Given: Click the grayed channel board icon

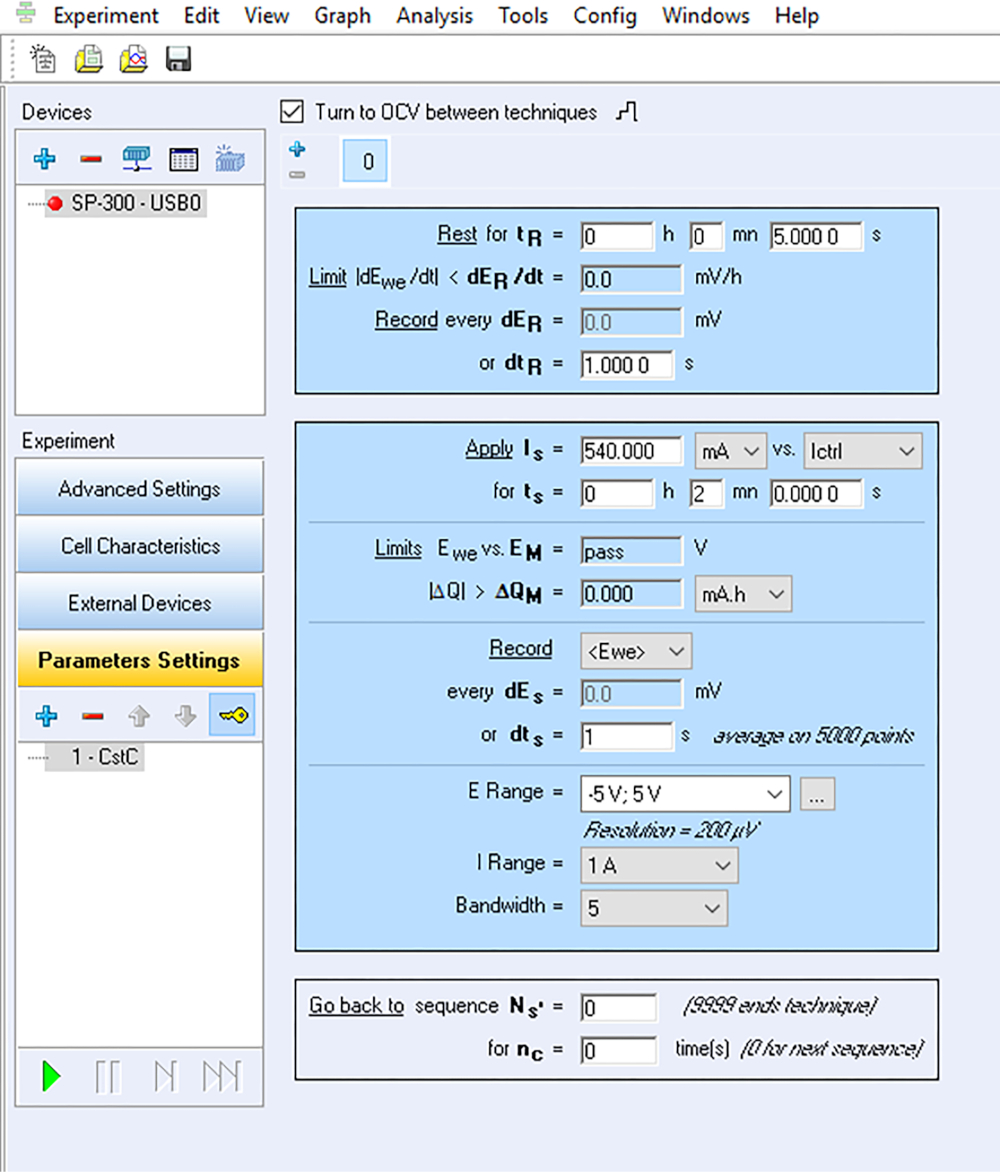Looking at the screenshot, I should pyautogui.click(x=230, y=158).
